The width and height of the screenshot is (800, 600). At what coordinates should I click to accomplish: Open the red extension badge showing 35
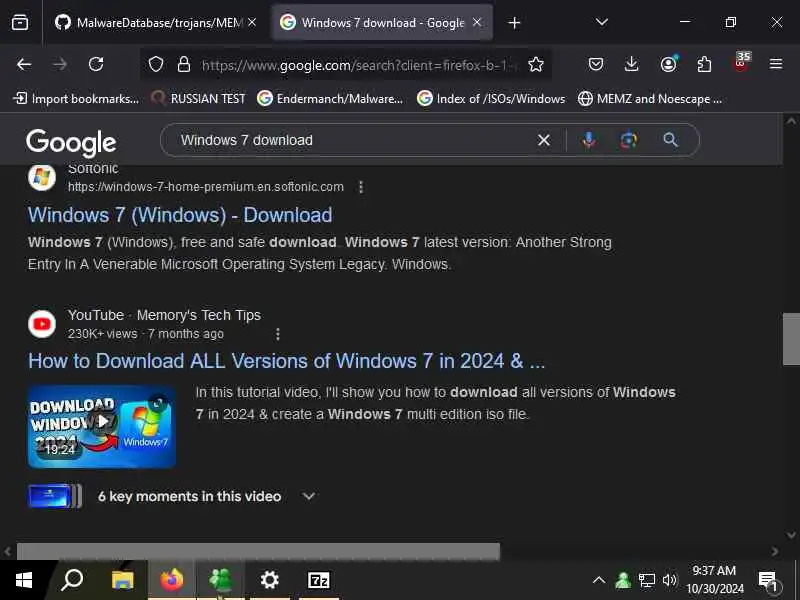(x=741, y=62)
